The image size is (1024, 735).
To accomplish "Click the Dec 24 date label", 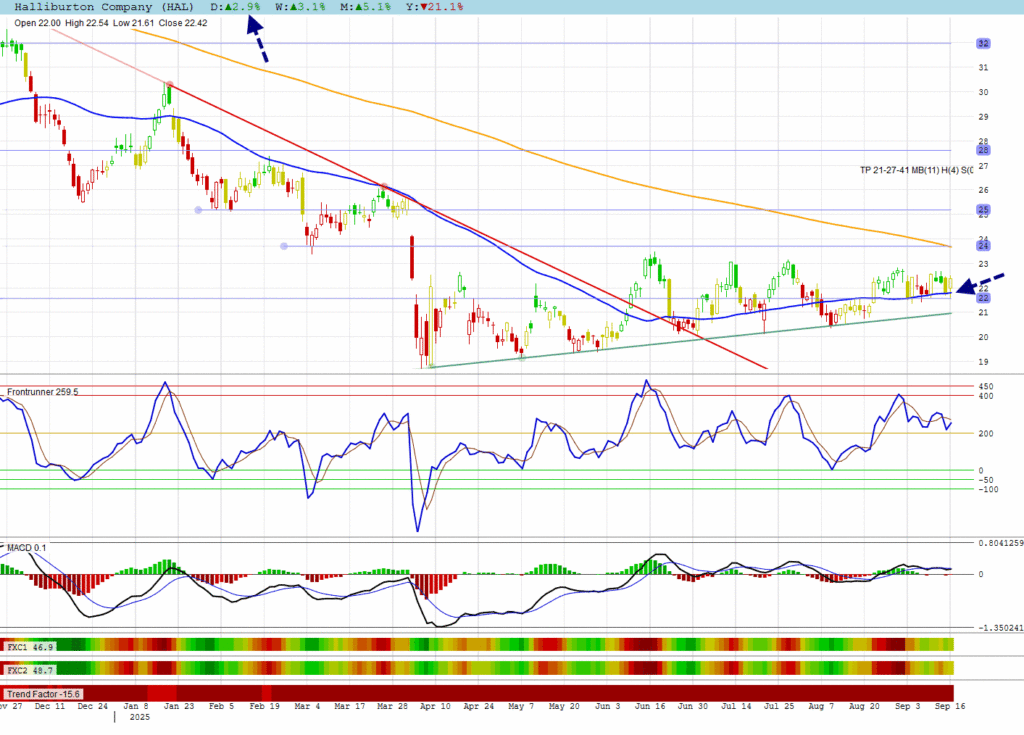I will click(93, 706).
